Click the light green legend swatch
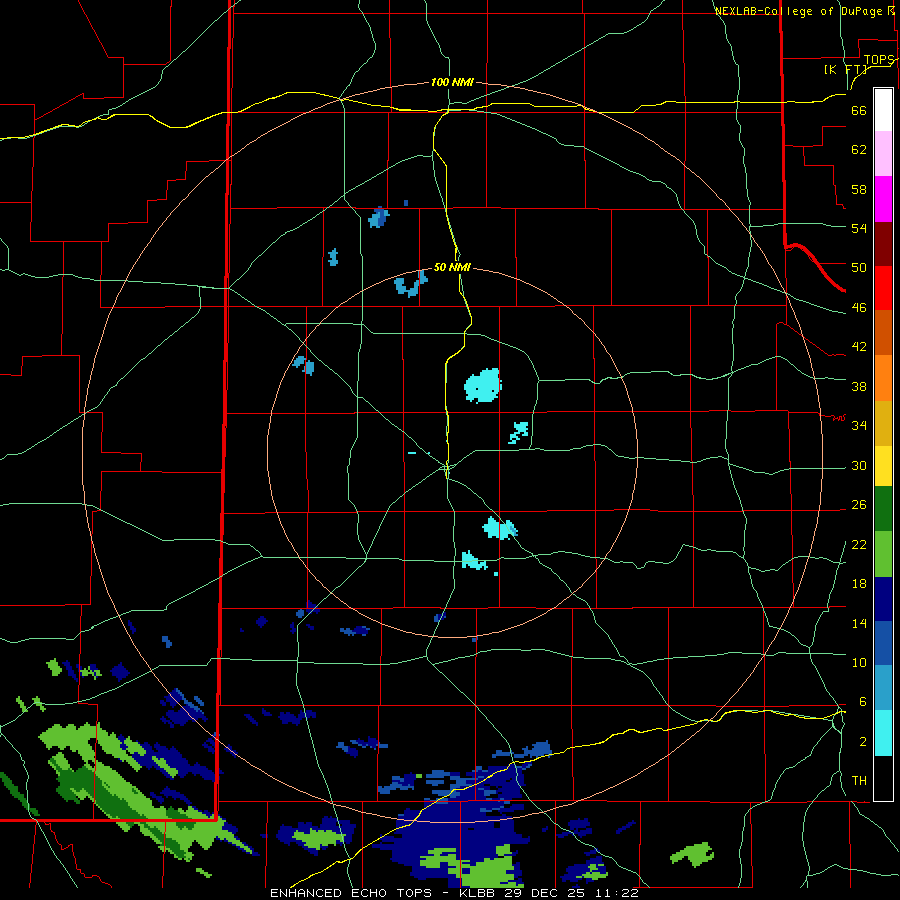900x900 pixels. [x=883, y=554]
